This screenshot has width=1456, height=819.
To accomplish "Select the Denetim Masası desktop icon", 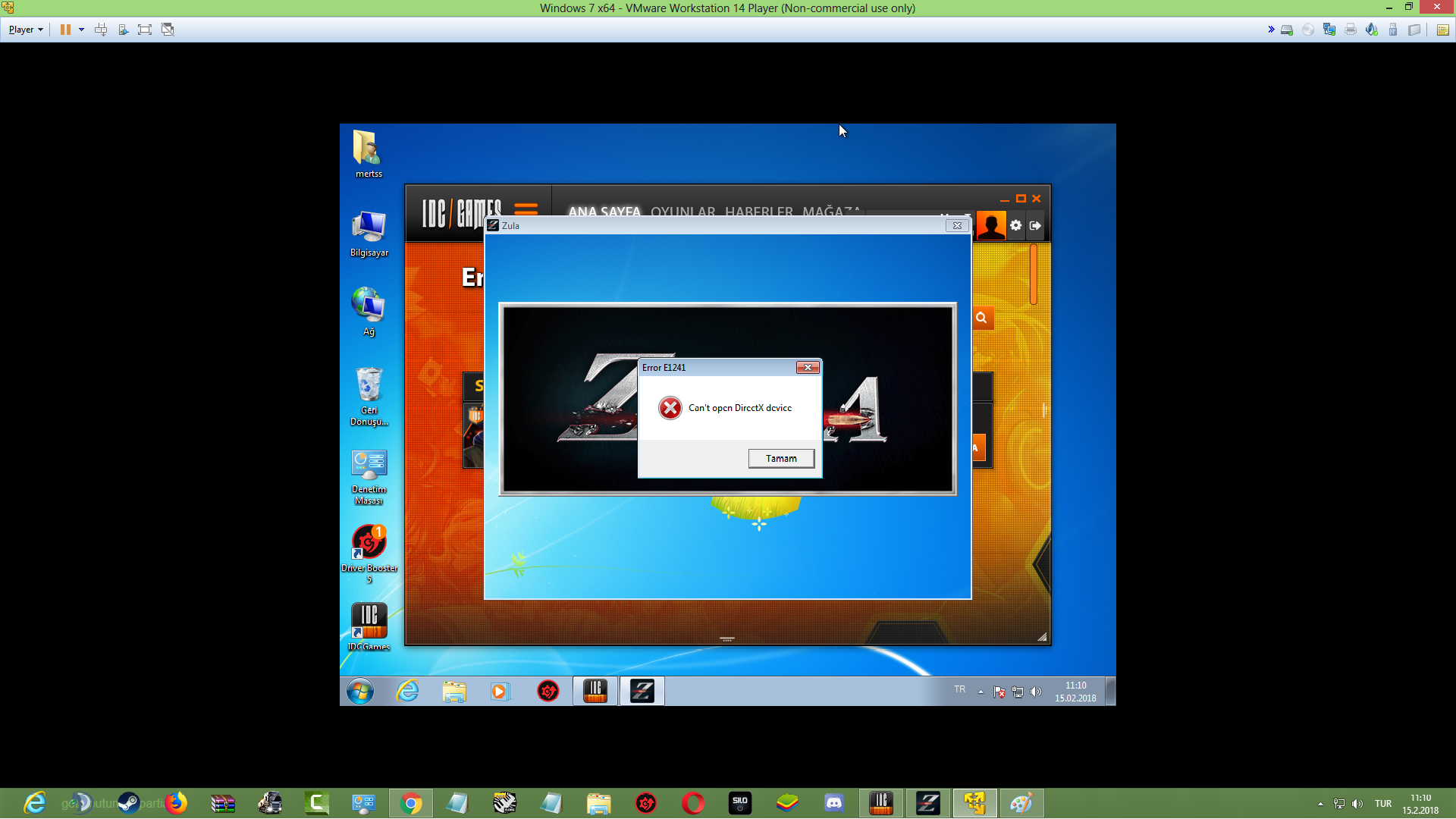I will tap(369, 477).
